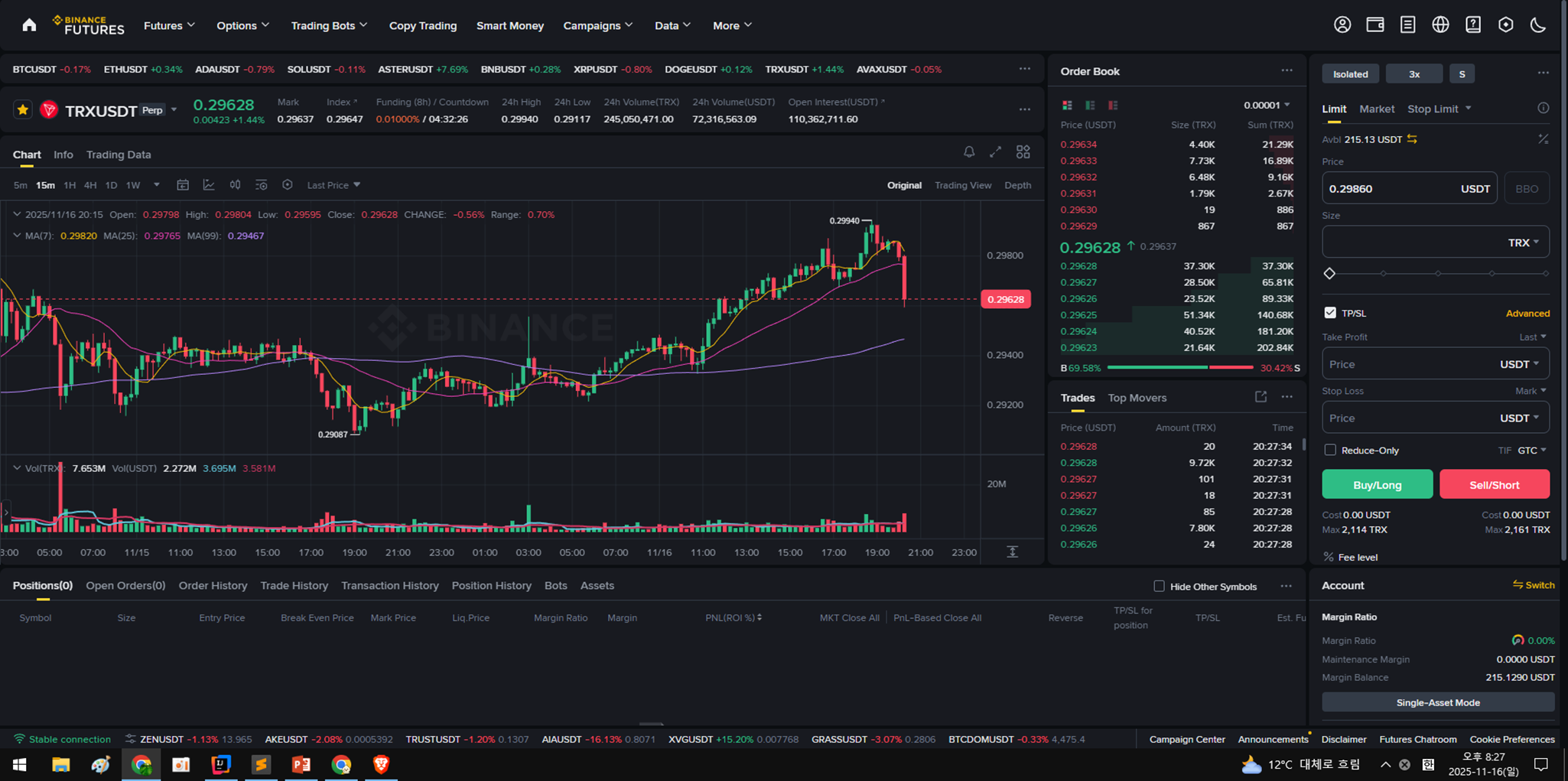Open the Copy Trading menu item

coord(423,25)
